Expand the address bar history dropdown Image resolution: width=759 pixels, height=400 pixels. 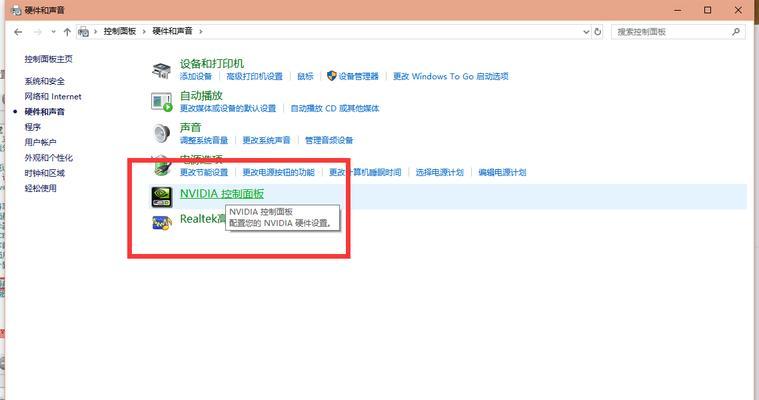[586, 32]
